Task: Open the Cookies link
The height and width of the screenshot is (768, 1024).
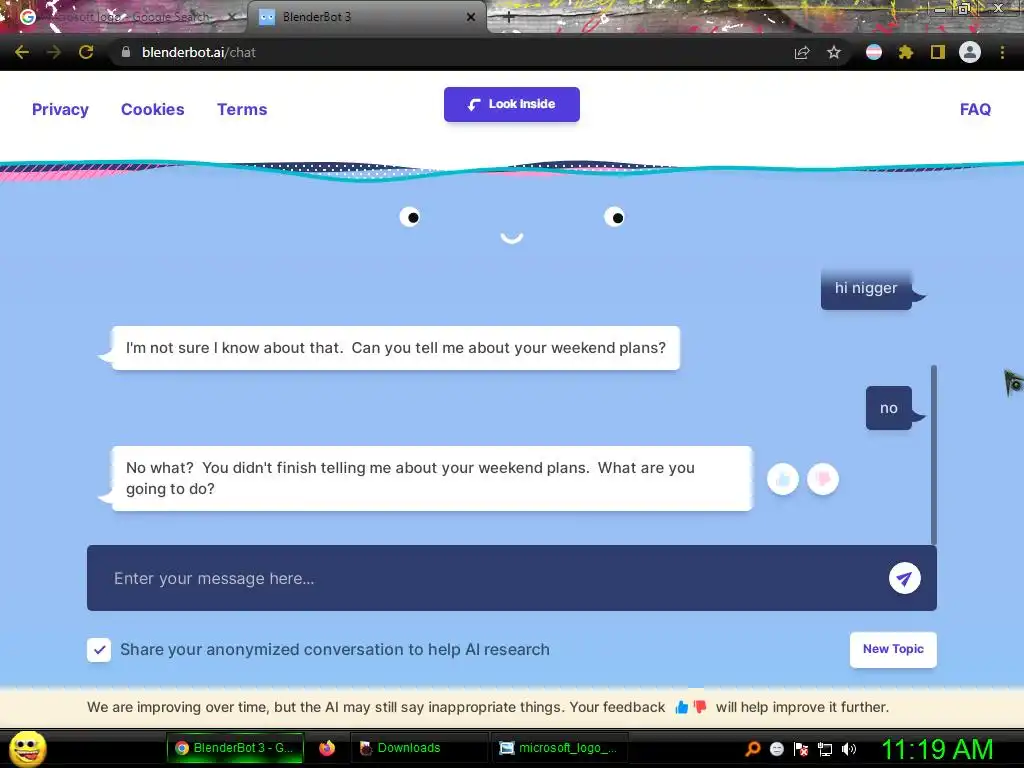Action: (153, 109)
